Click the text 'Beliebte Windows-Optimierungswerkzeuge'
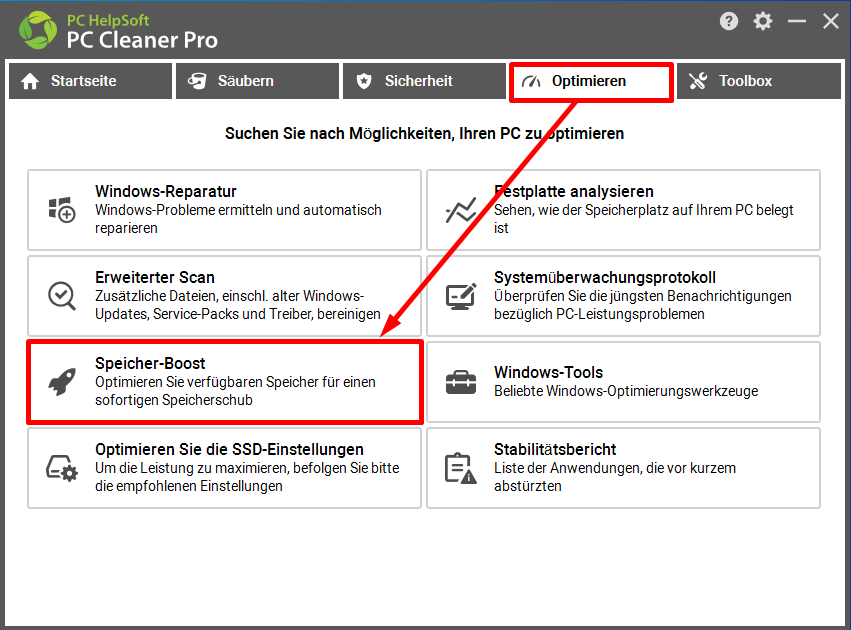 626,391
